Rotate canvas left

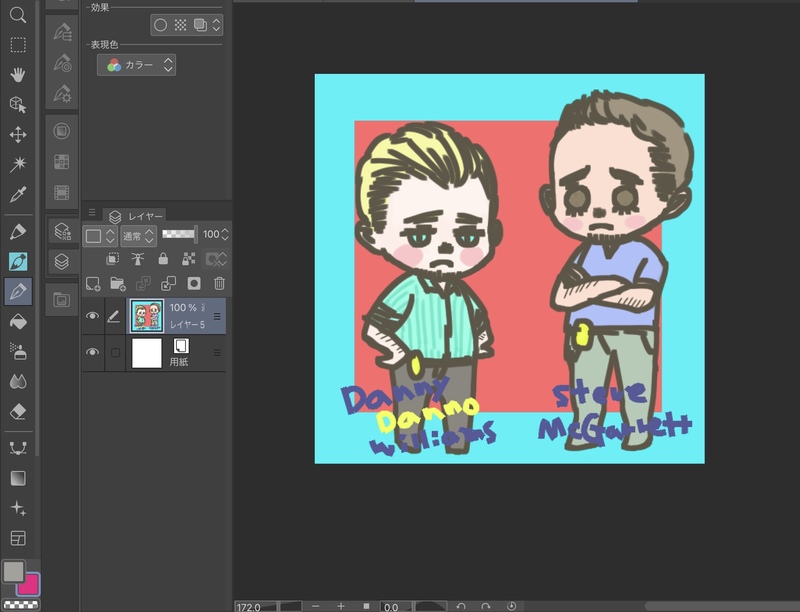[461, 606]
